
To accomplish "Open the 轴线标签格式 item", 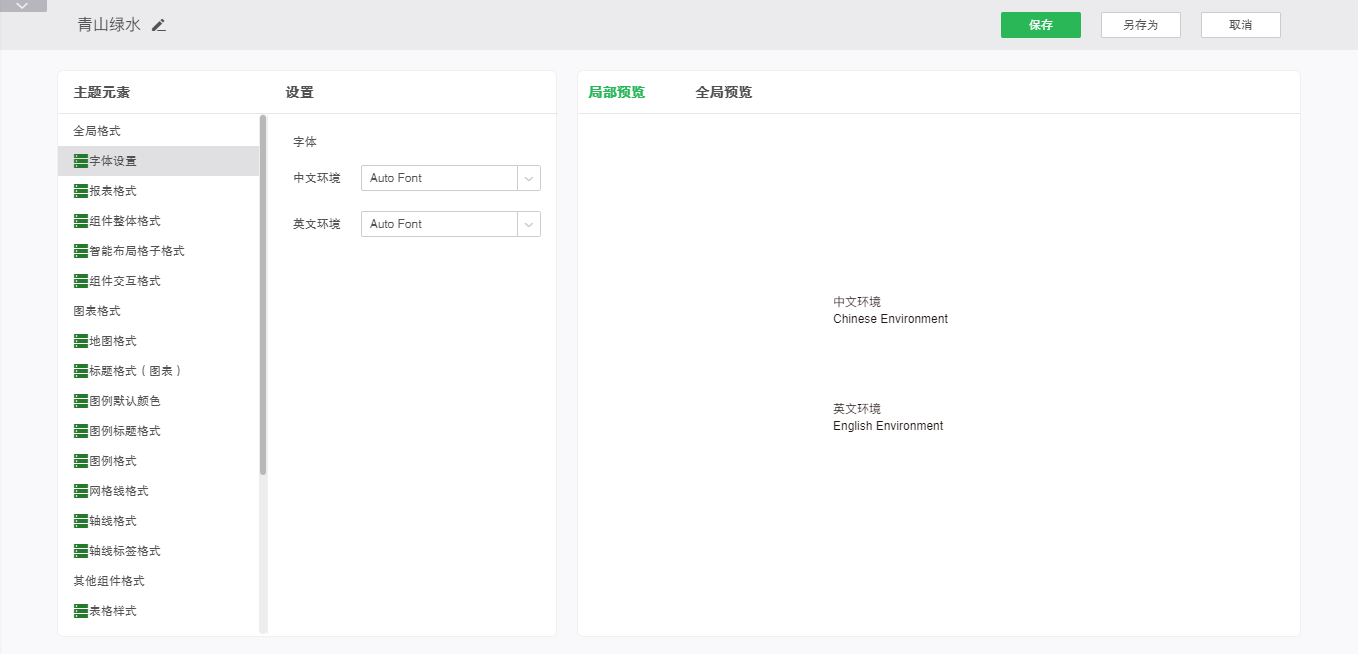I will (x=124, y=551).
